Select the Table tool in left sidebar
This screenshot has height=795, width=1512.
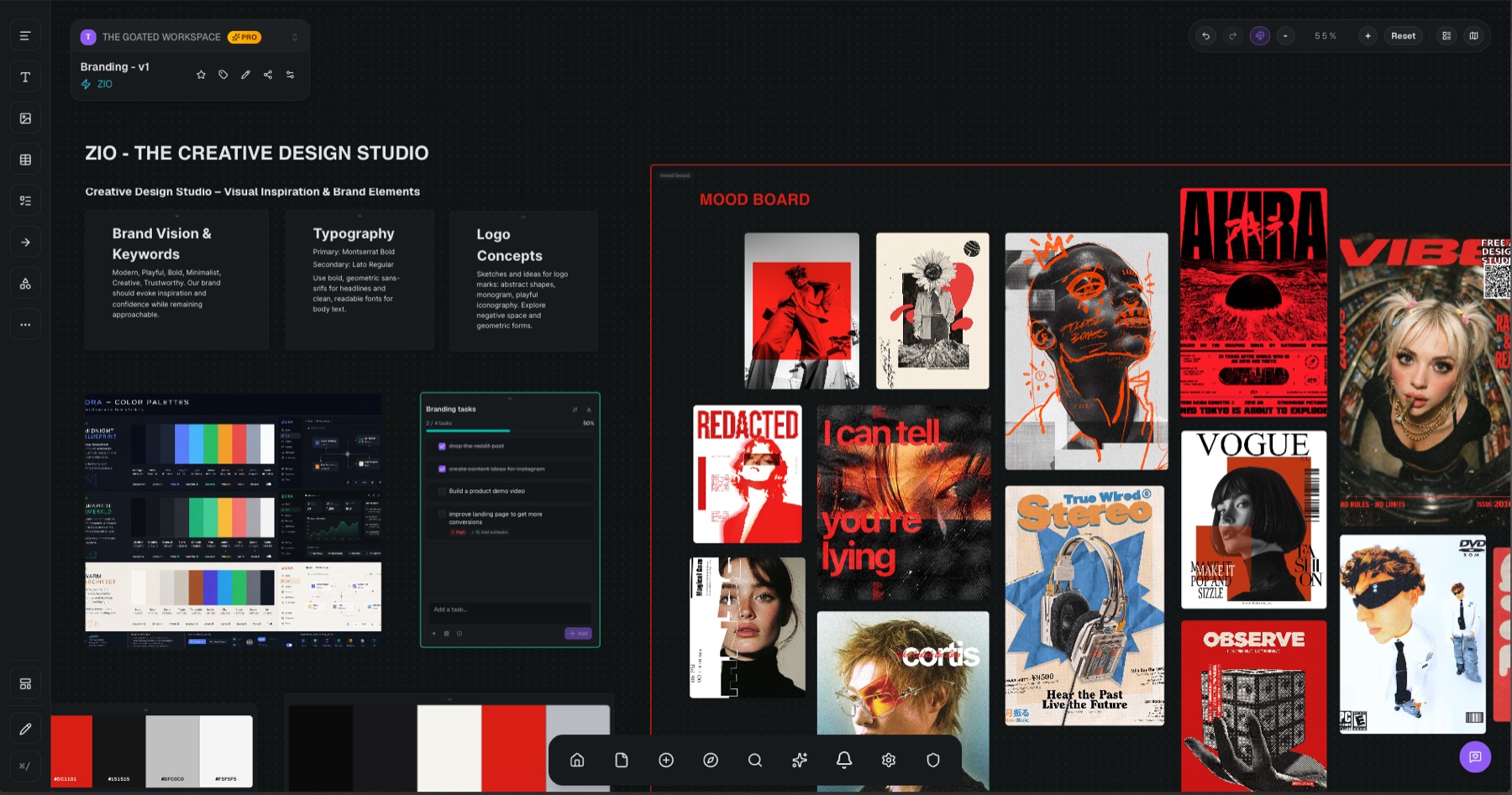pos(25,160)
